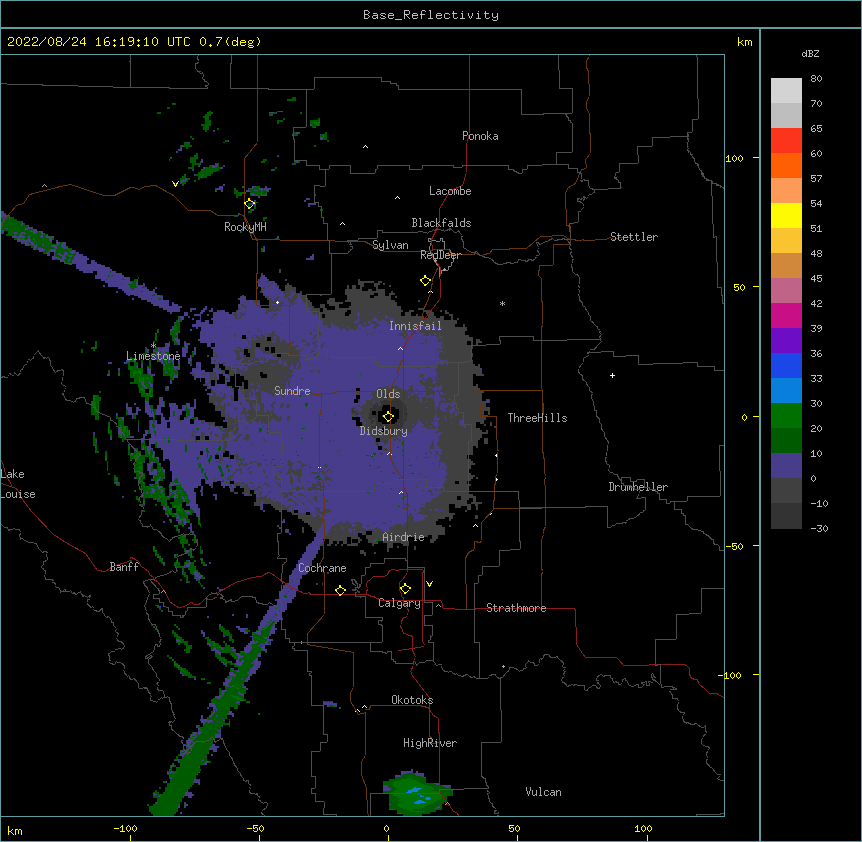Click the purple 10 dBZ legend swatch
The image size is (862, 842).
click(x=786, y=466)
